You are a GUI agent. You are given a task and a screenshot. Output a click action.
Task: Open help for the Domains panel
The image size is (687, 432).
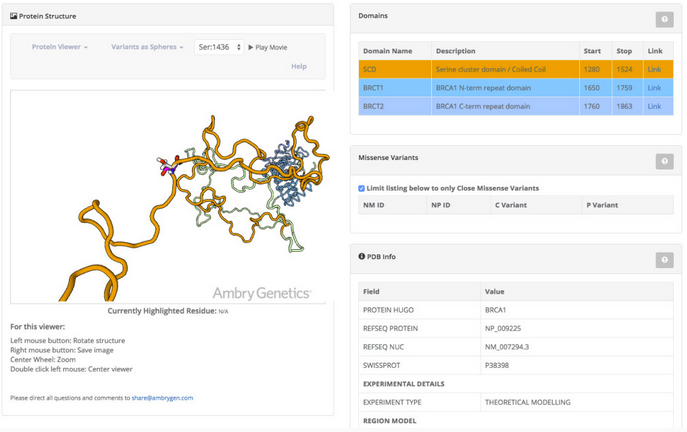pyautogui.click(x=663, y=19)
